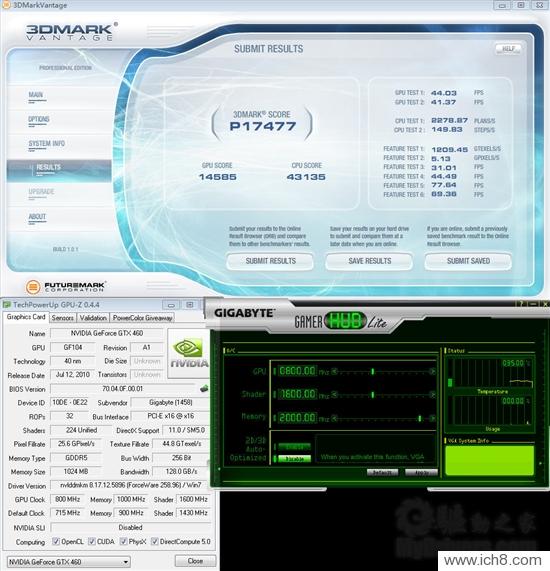Open the GPU selector dropdown in GPU-Z
Viewport: 550px width, 571px height.
pyautogui.click(x=68, y=562)
